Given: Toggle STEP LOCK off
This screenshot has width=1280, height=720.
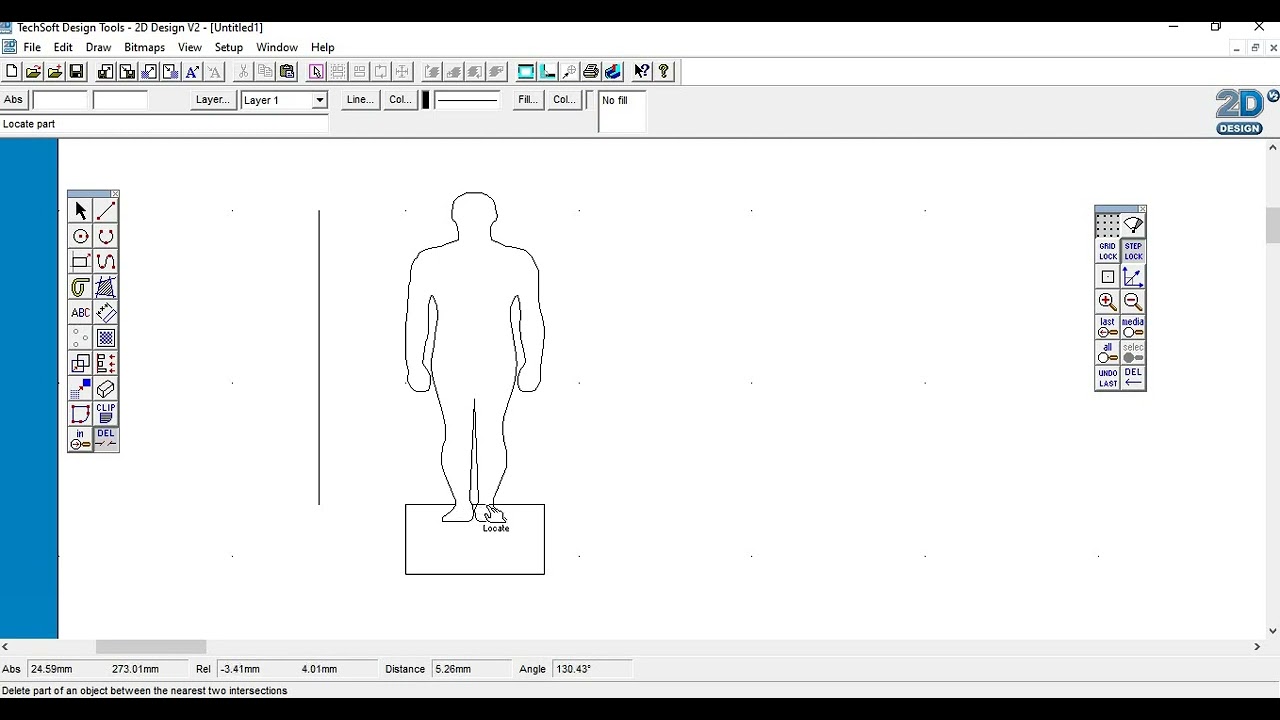Looking at the screenshot, I should point(1133,251).
